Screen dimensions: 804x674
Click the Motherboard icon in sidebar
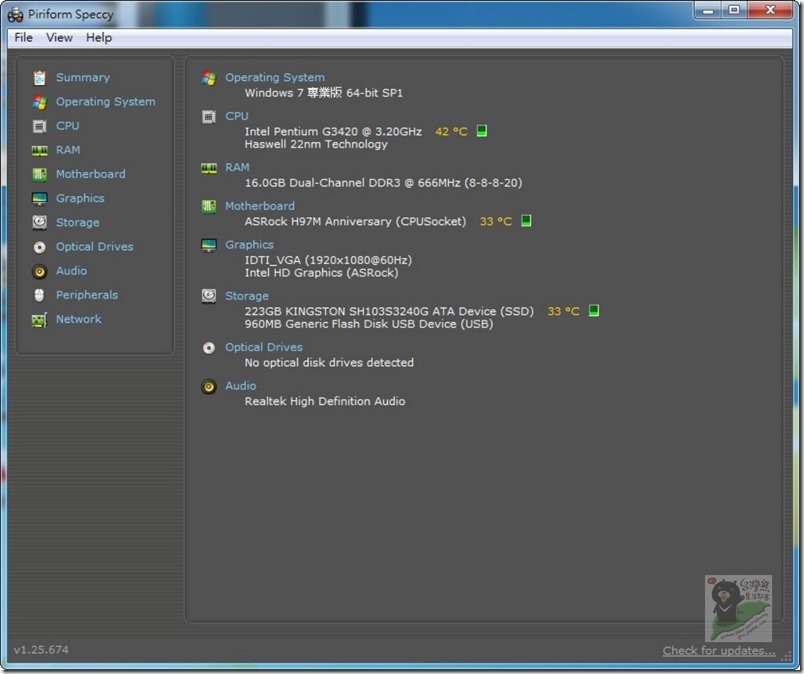pyautogui.click(x=39, y=174)
